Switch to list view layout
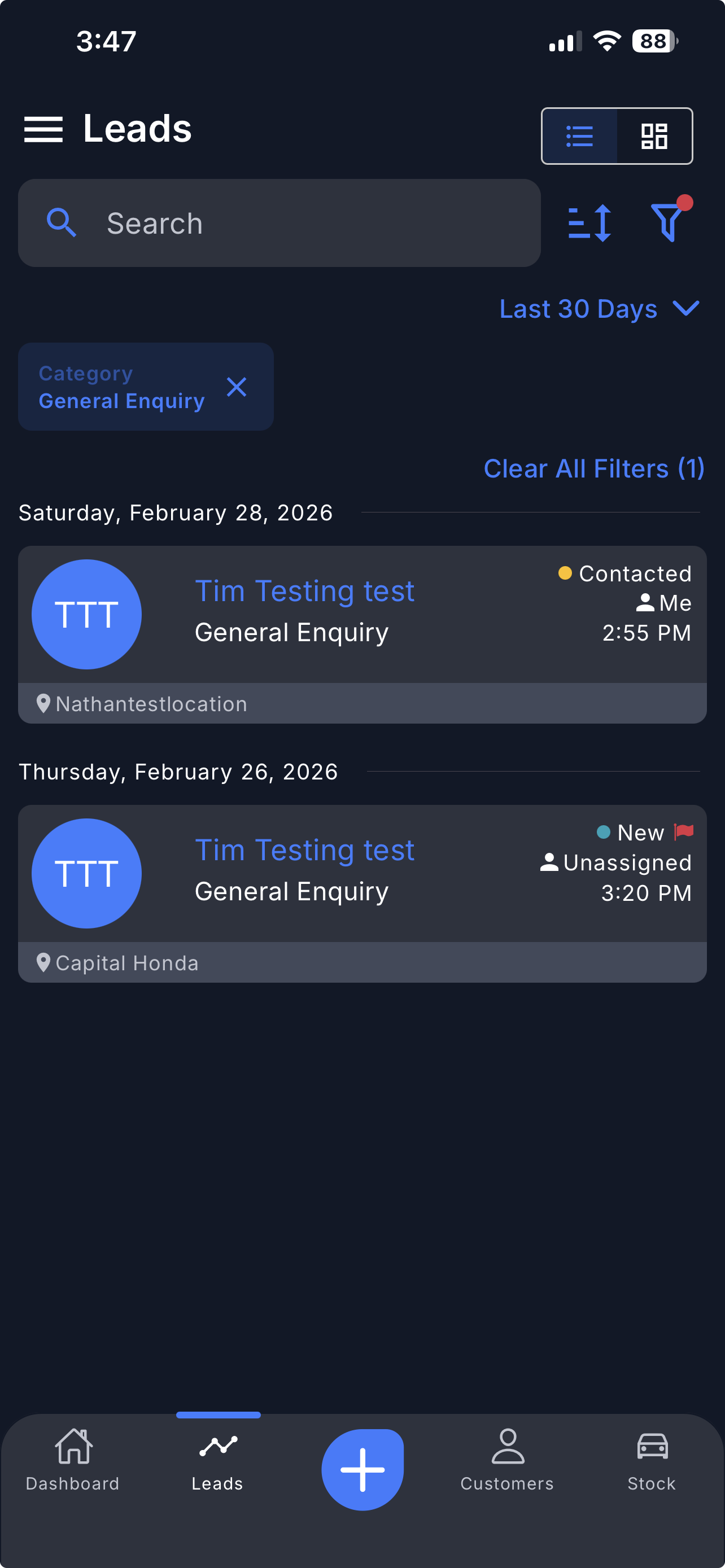 [x=579, y=135]
